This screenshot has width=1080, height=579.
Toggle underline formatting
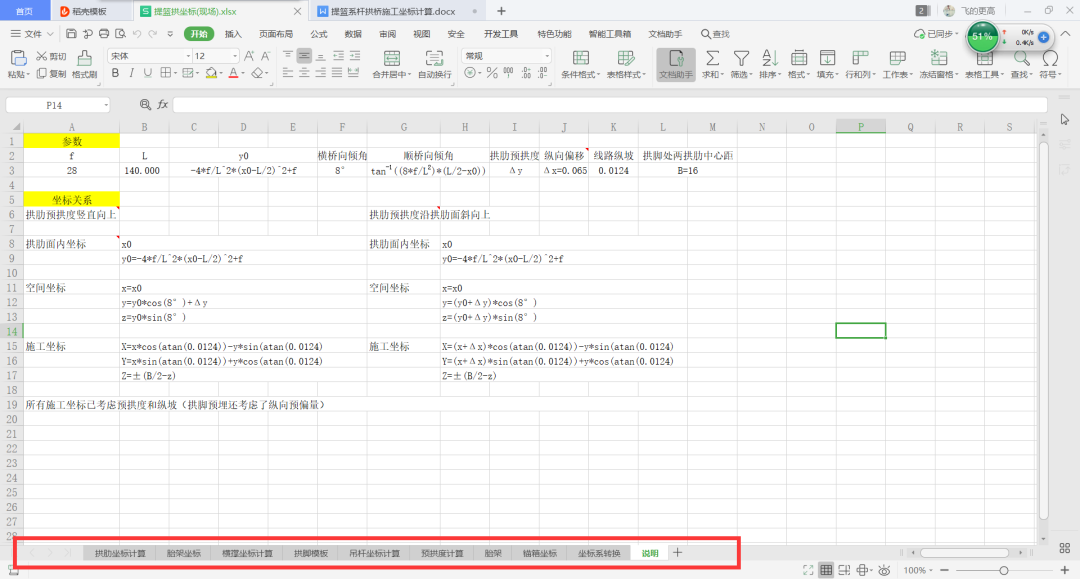147,73
